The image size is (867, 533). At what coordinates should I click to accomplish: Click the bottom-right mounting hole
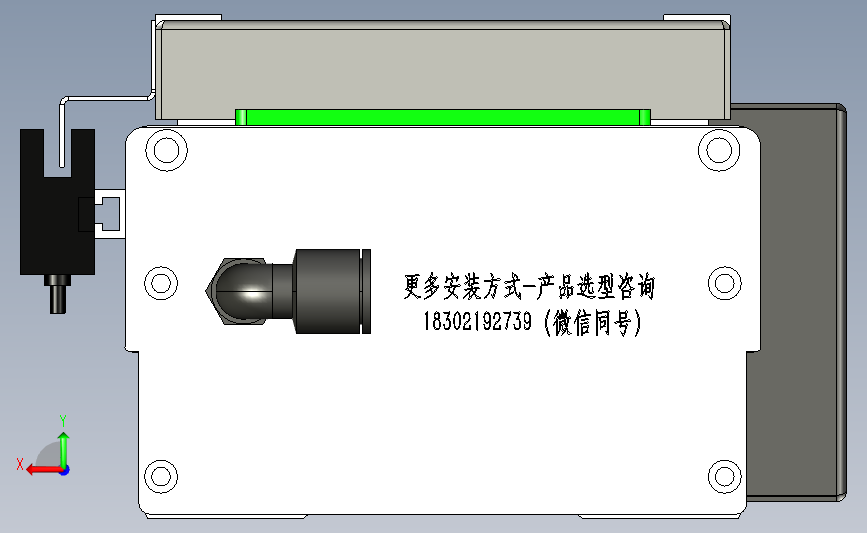click(724, 476)
